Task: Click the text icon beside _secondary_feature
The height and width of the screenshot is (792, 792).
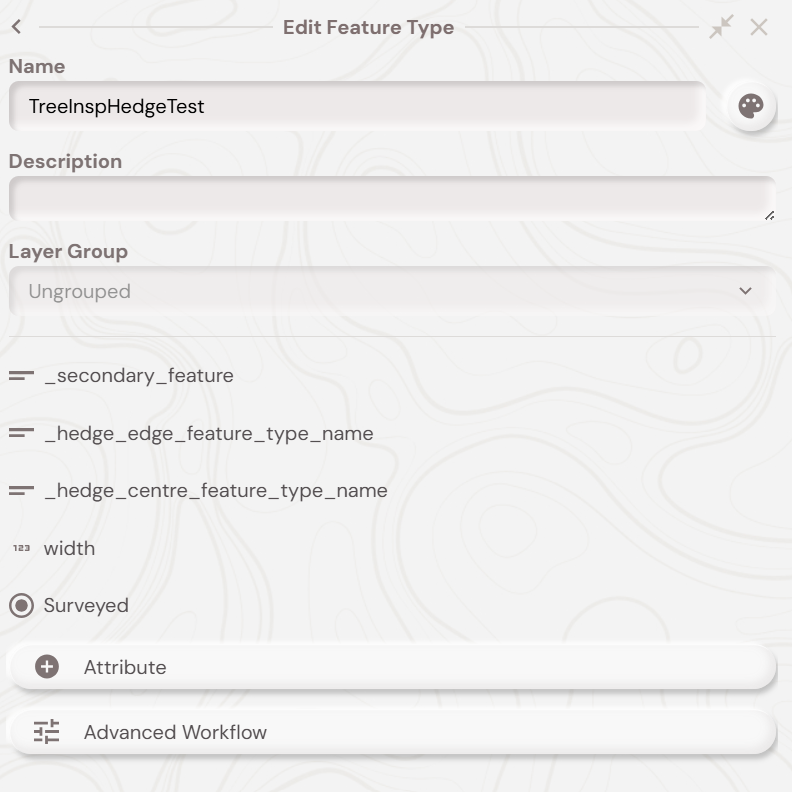Action: tap(21, 376)
